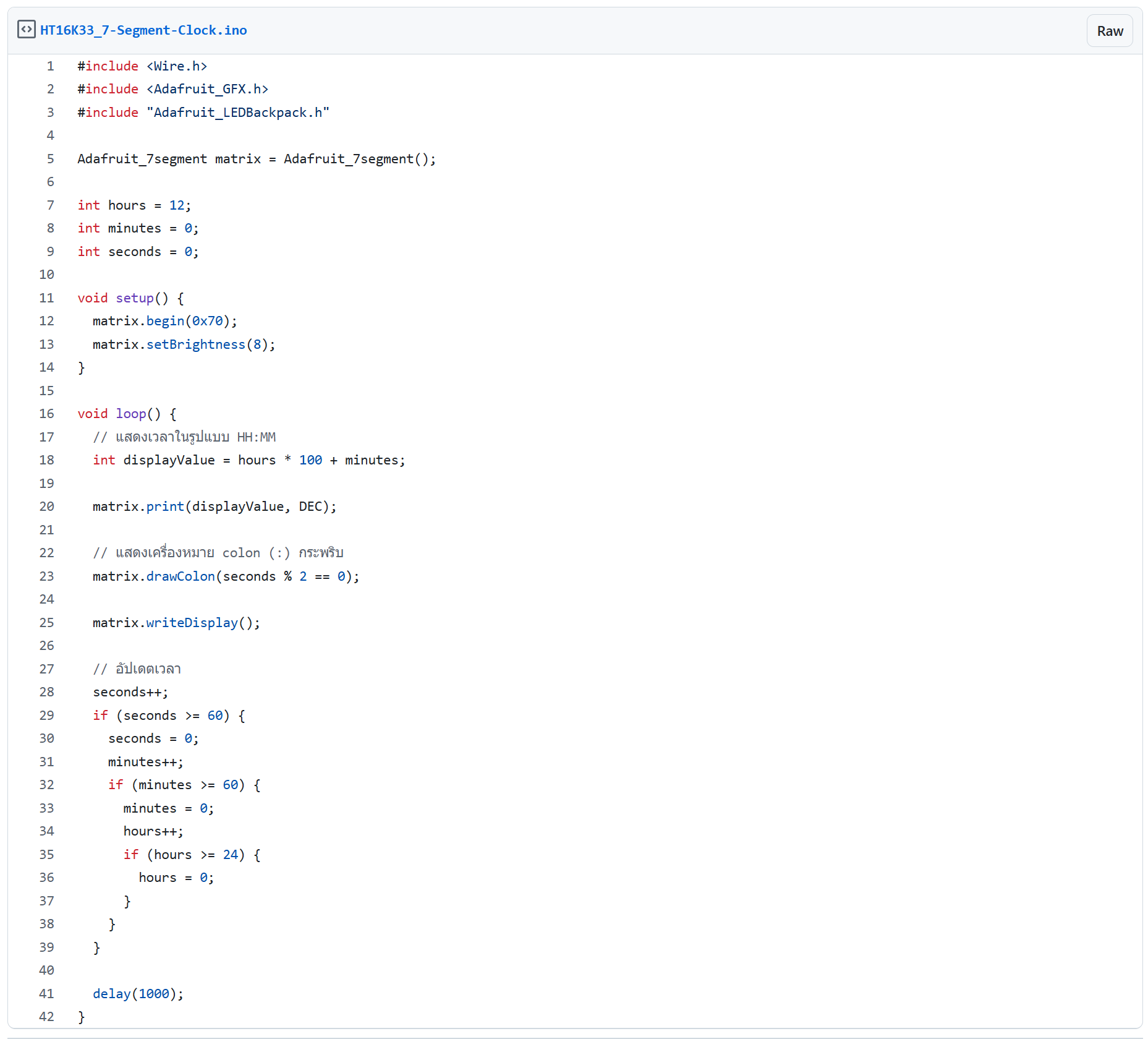Select line number 23

pos(47,576)
